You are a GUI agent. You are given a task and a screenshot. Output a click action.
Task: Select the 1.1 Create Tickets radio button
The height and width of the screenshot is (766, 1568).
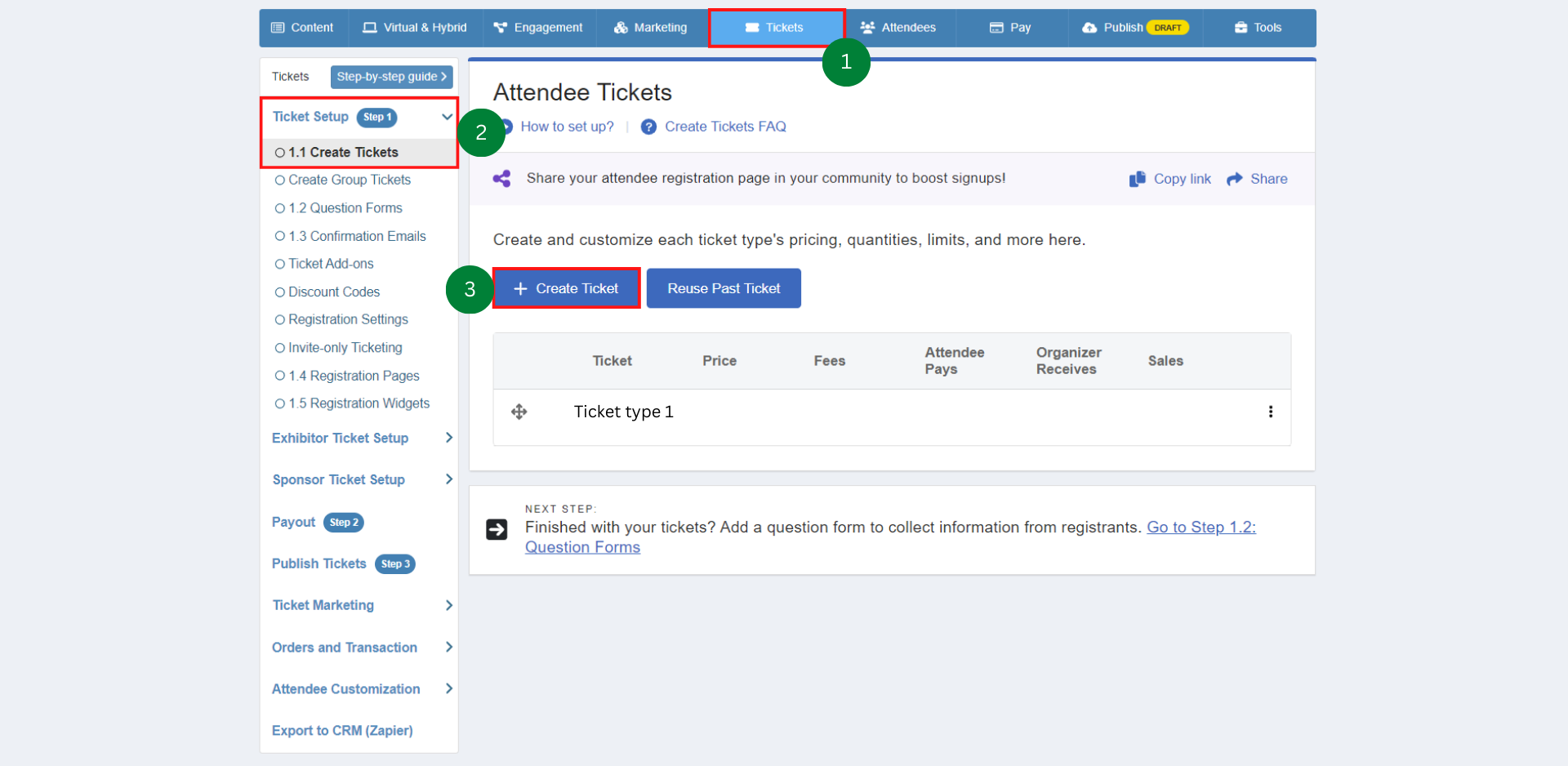point(280,152)
